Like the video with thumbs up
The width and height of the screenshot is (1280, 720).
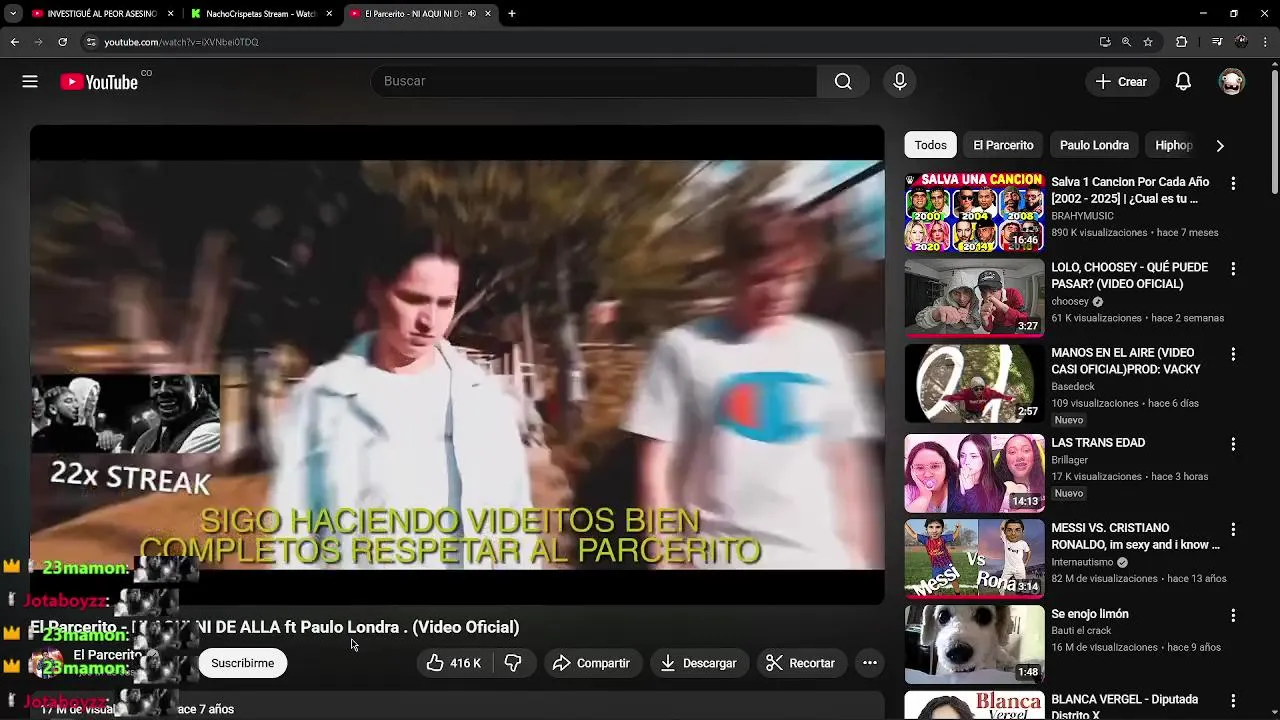pos(454,663)
